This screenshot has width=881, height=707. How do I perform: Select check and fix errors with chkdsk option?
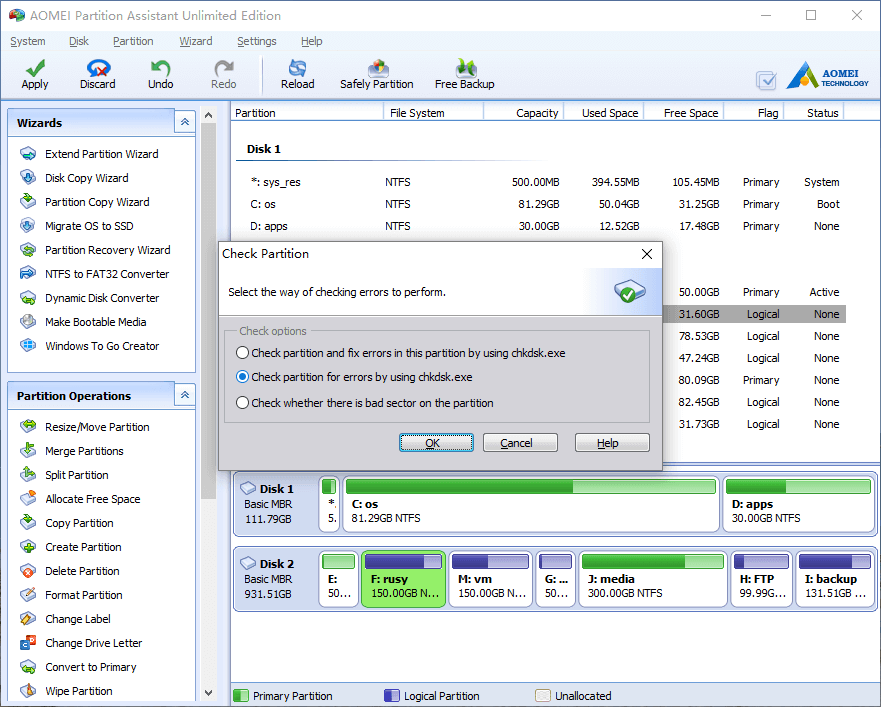coord(242,353)
